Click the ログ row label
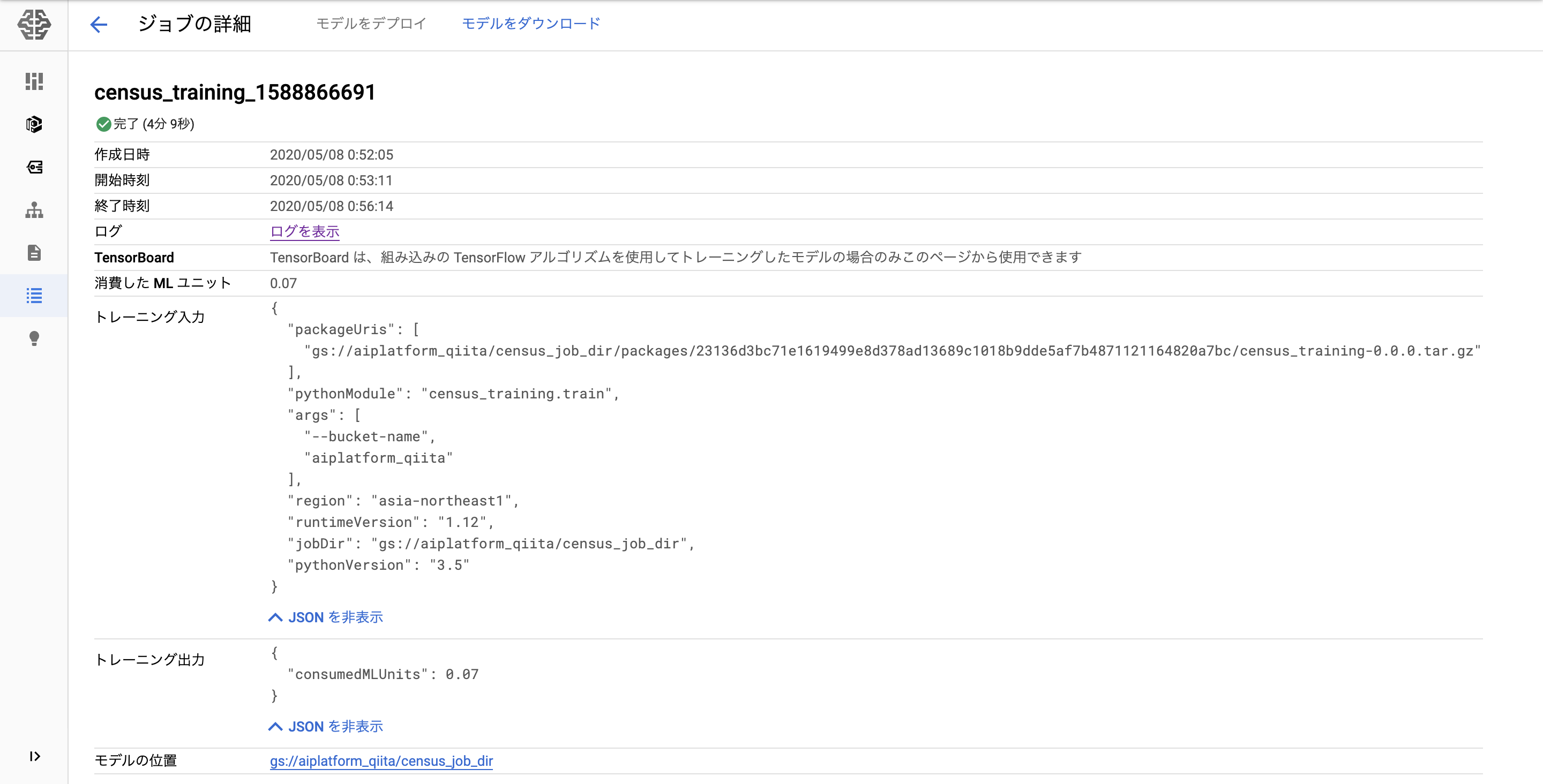This screenshot has width=1543, height=784. [108, 232]
